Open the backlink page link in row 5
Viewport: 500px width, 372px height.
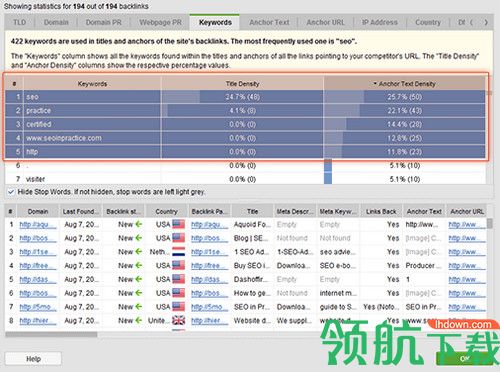209,280
